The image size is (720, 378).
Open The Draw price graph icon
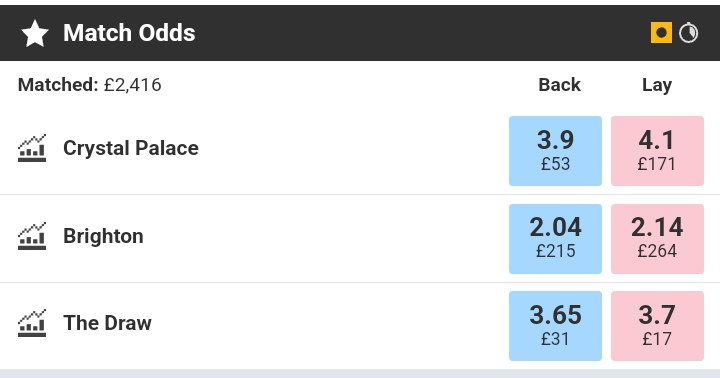[32, 323]
